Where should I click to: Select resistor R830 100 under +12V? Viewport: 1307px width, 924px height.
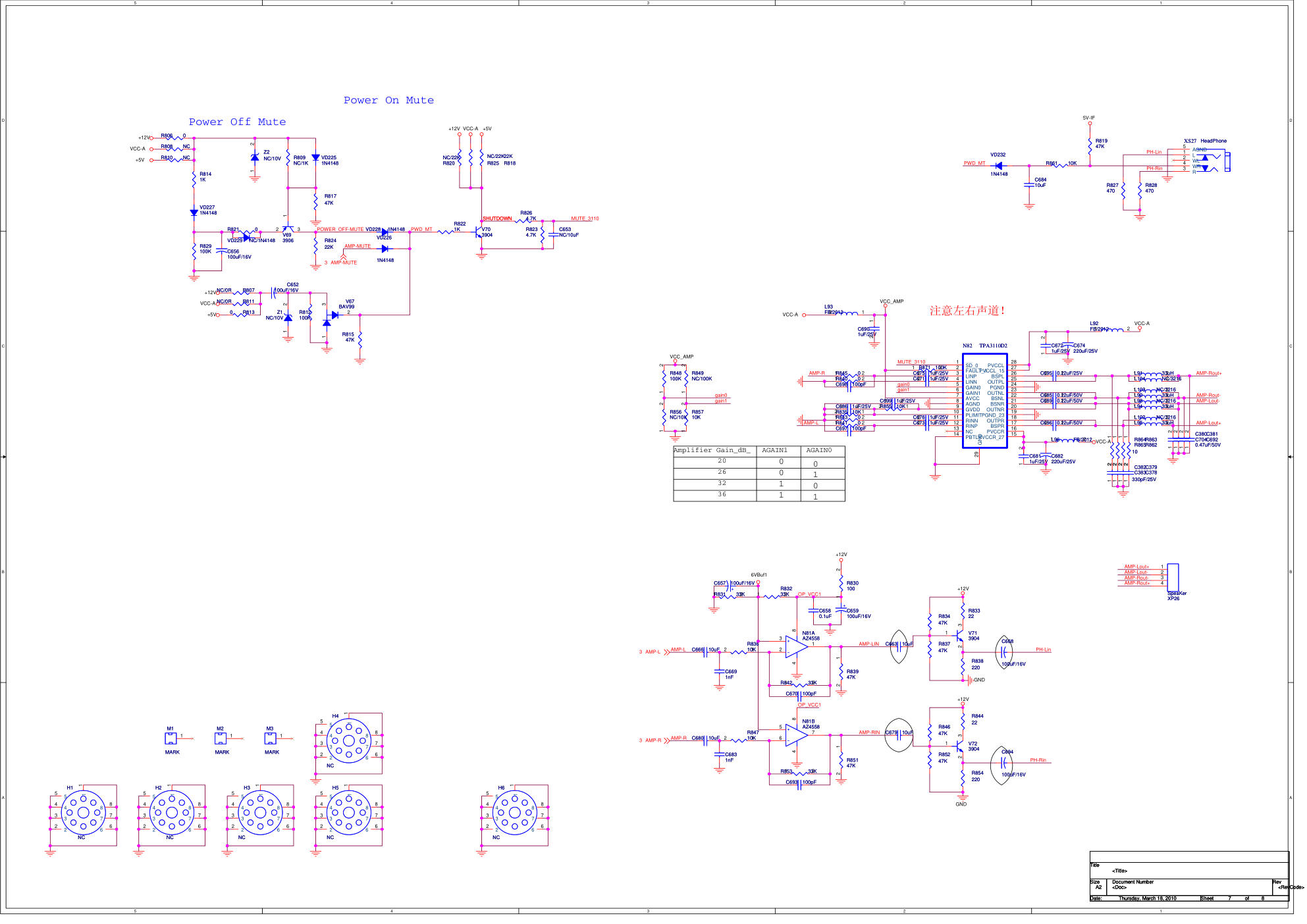pos(841,585)
